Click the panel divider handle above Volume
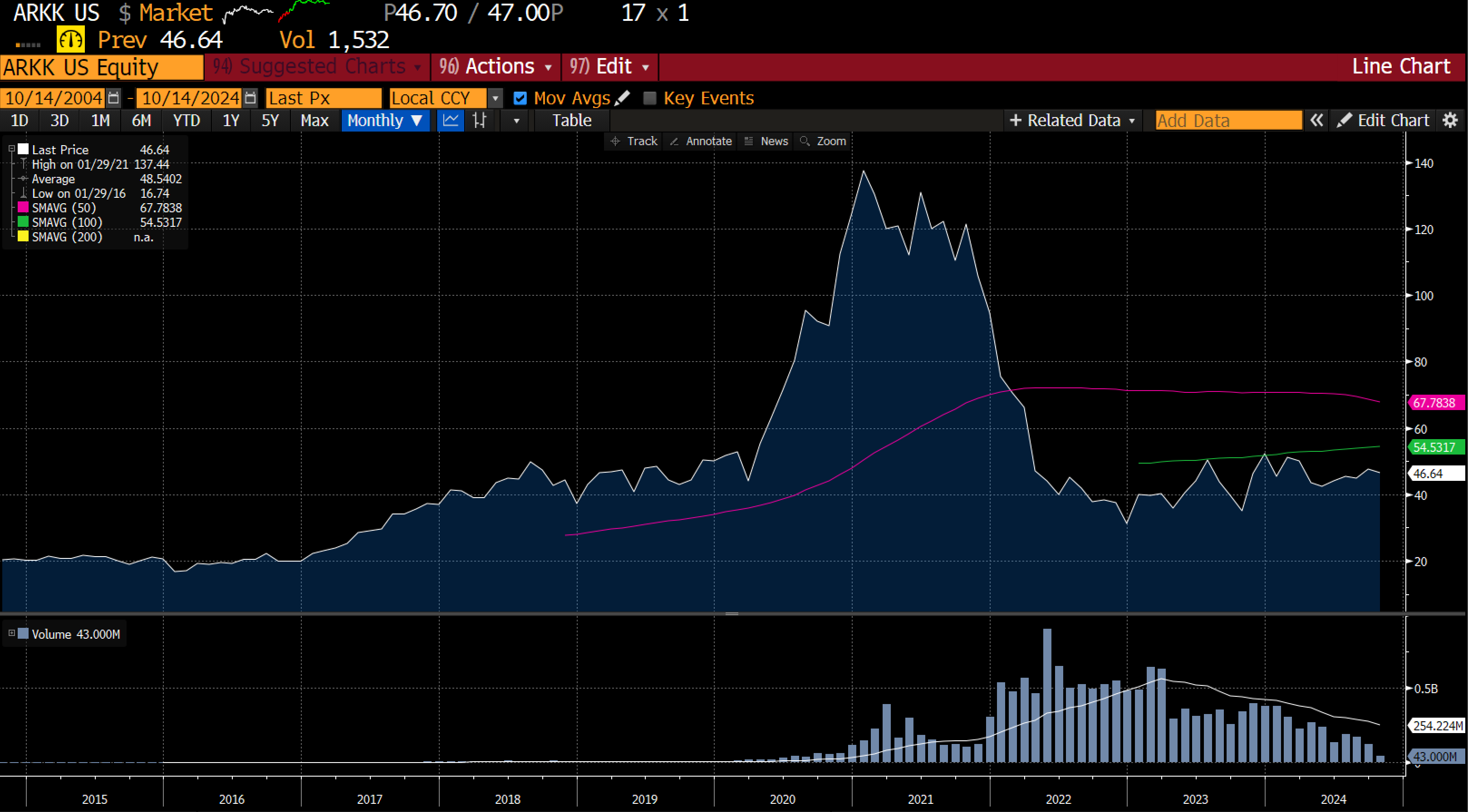This screenshot has width=1468, height=812. pos(732,614)
